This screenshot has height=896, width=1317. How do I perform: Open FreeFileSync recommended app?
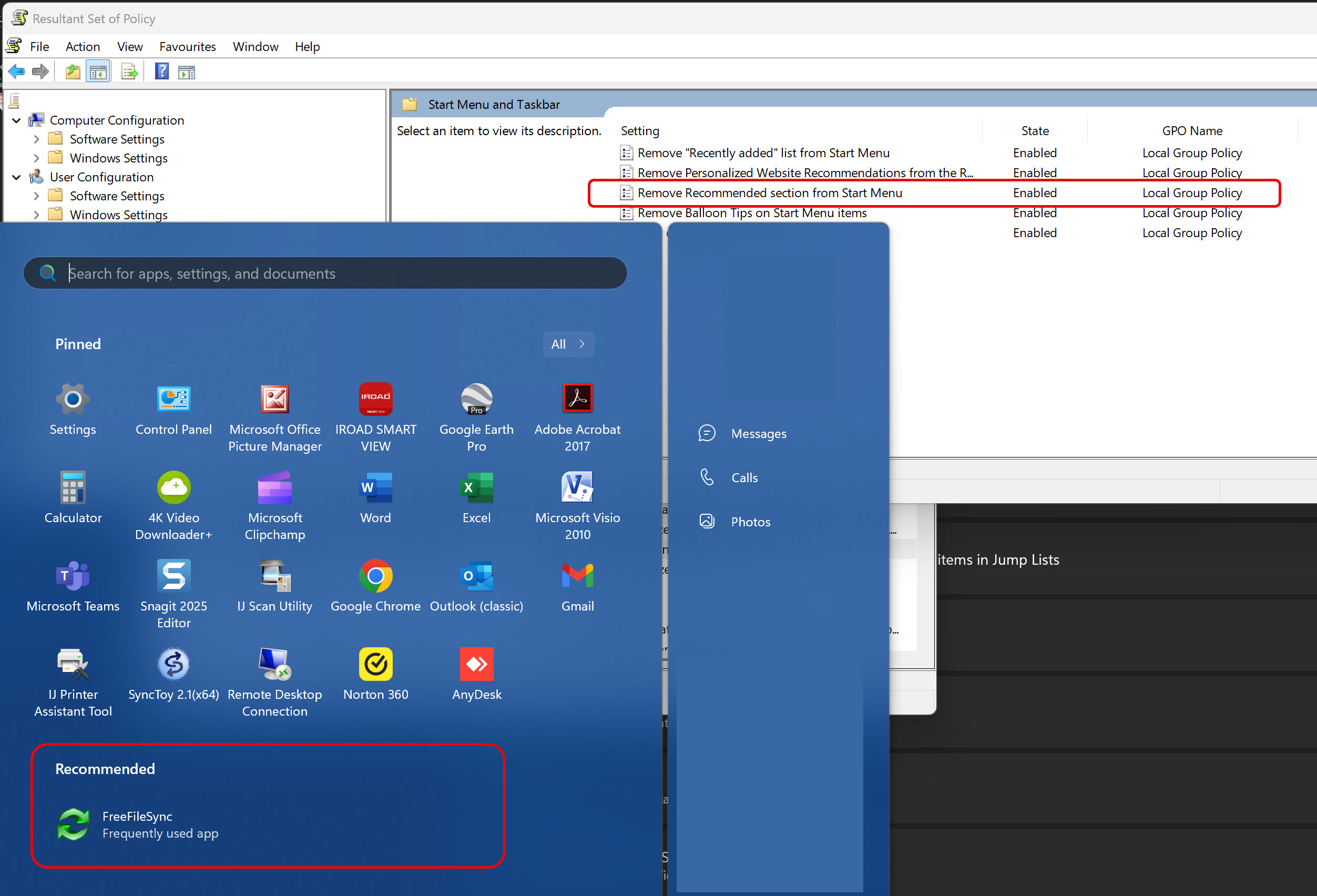(x=137, y=824)
